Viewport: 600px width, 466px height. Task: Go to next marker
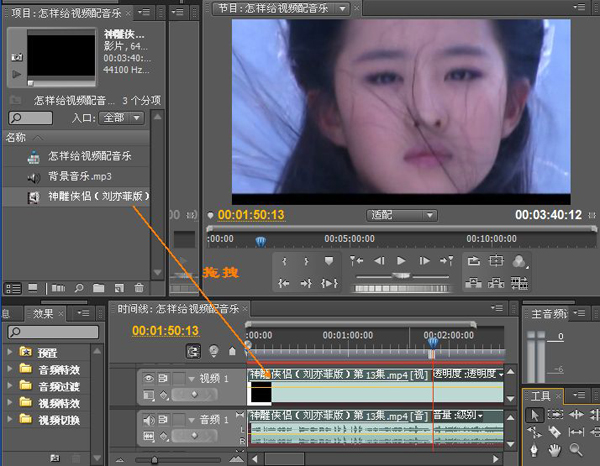point(447,261)
